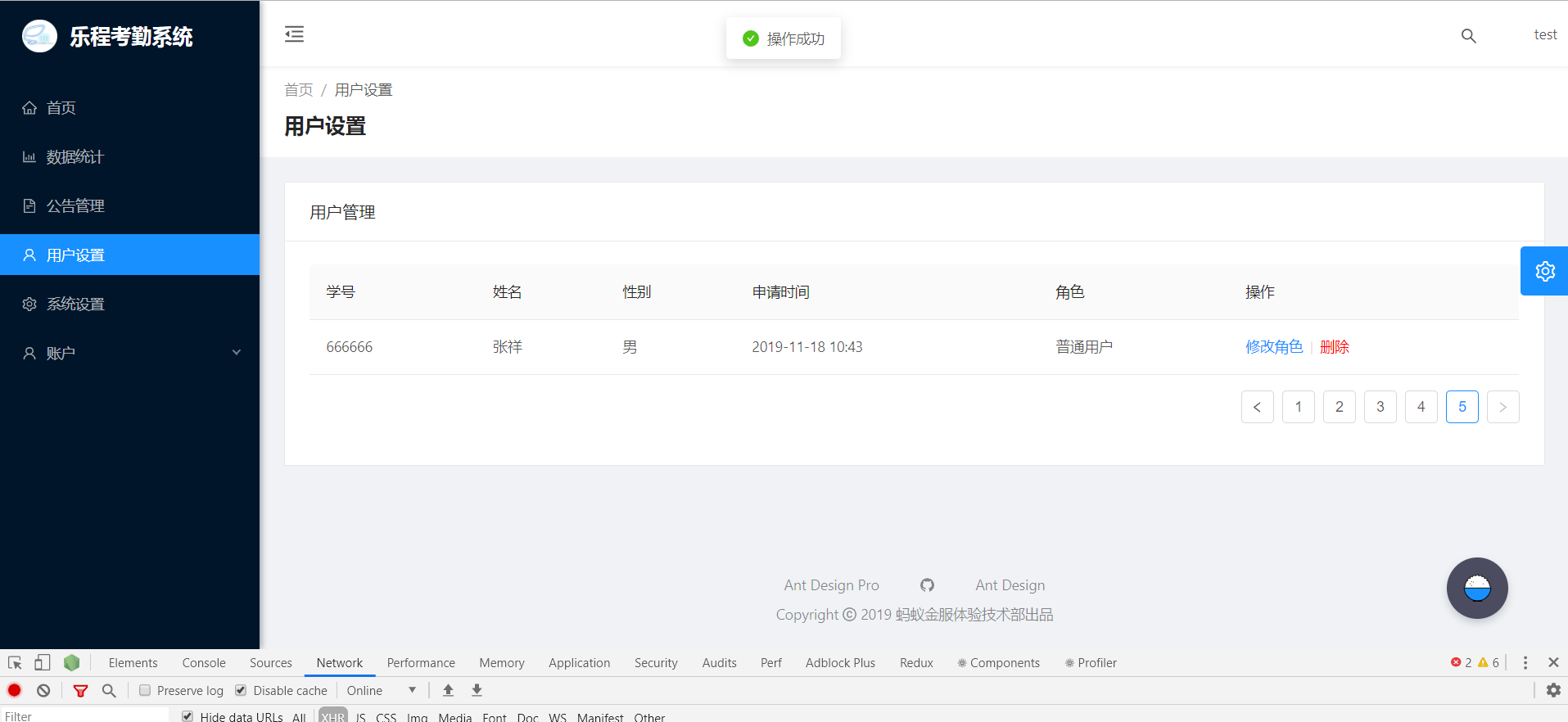
Task: Close the DevTools panel
Action: [1553, 662]
